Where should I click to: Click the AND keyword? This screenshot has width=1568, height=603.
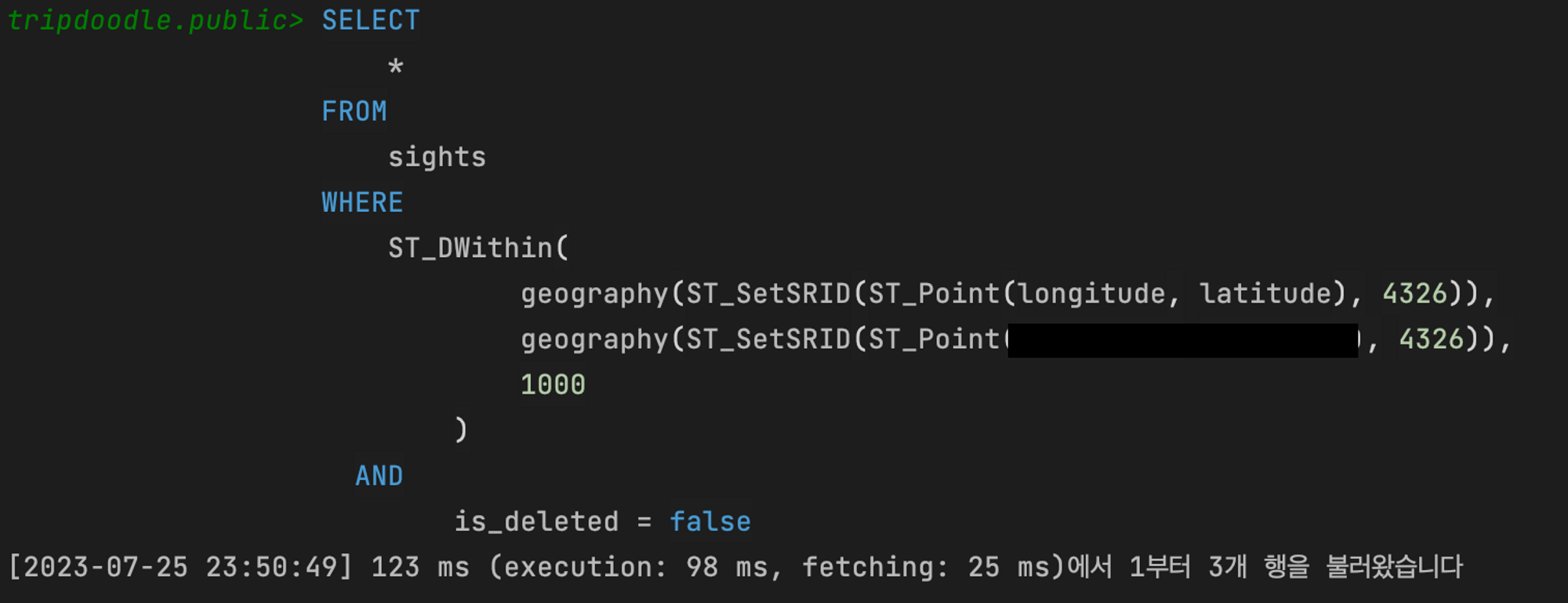coord(379,476)
